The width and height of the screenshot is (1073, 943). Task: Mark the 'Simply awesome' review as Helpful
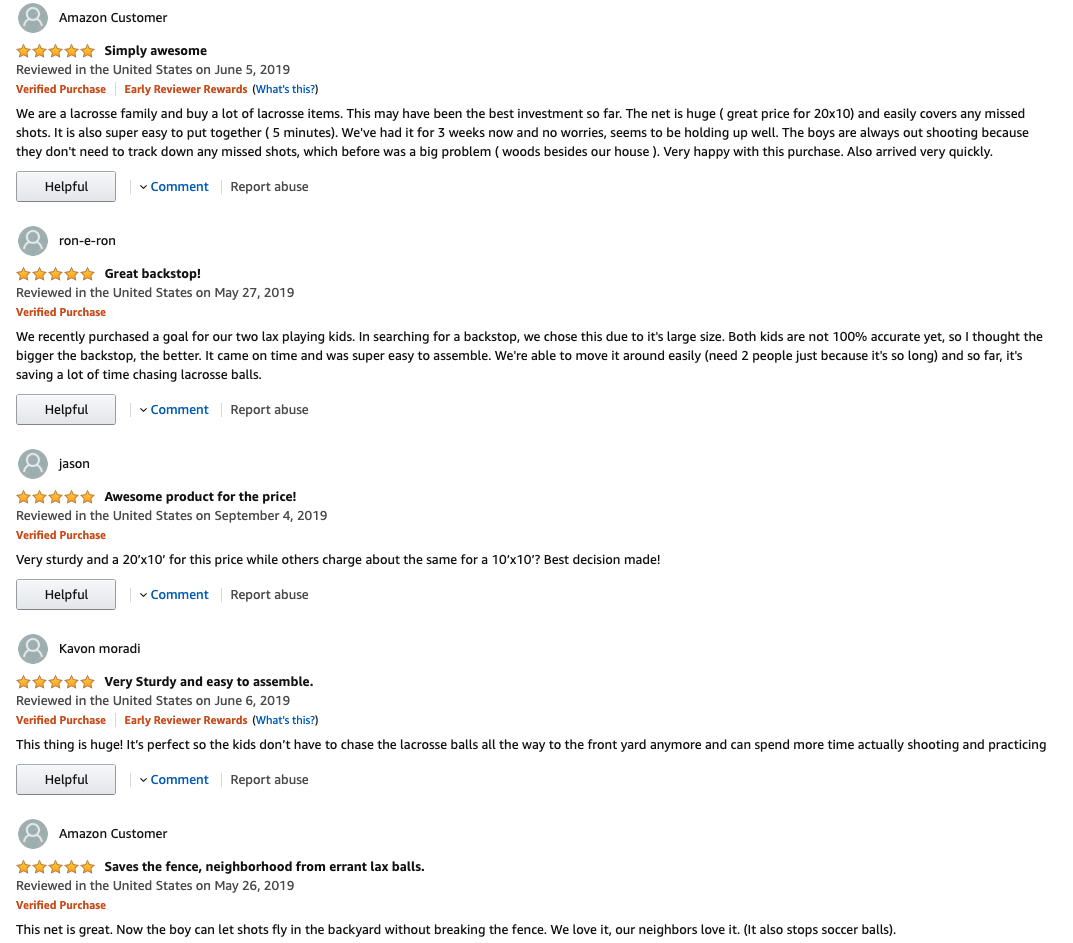click(x=66, y=187)
